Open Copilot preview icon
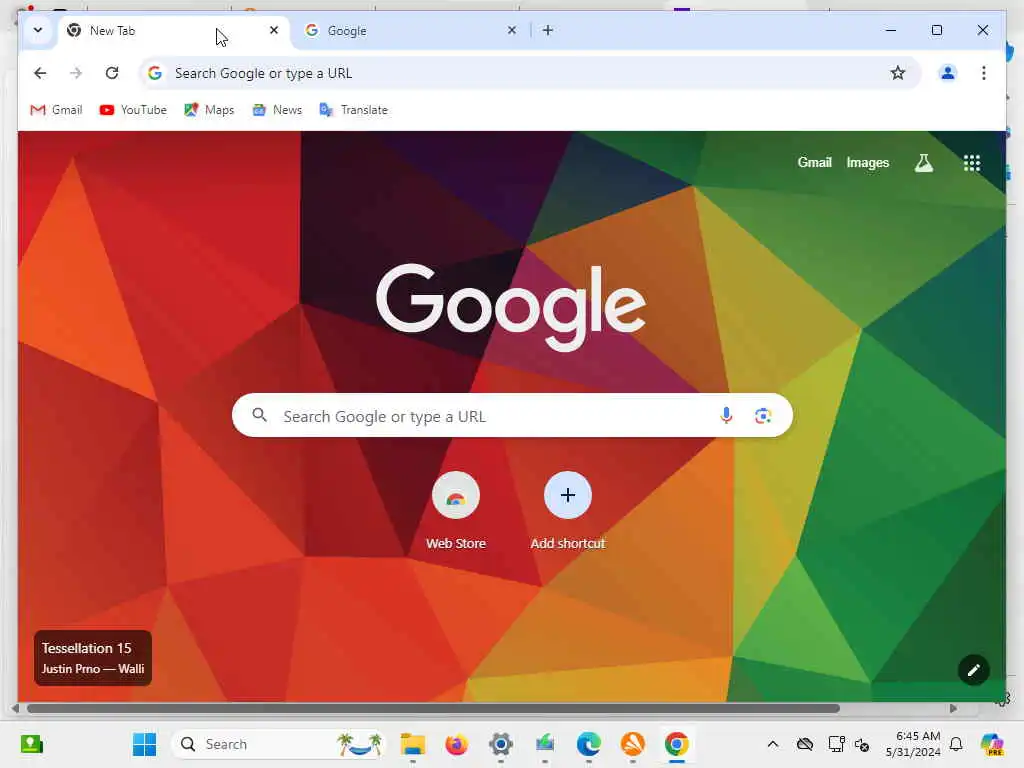 992,744
